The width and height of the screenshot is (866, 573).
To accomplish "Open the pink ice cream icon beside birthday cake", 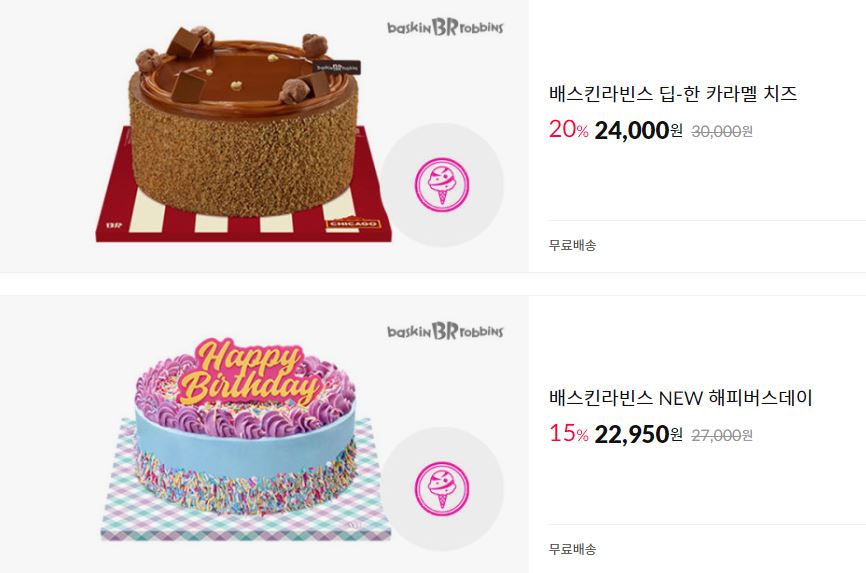I will [x=442, y=488].
